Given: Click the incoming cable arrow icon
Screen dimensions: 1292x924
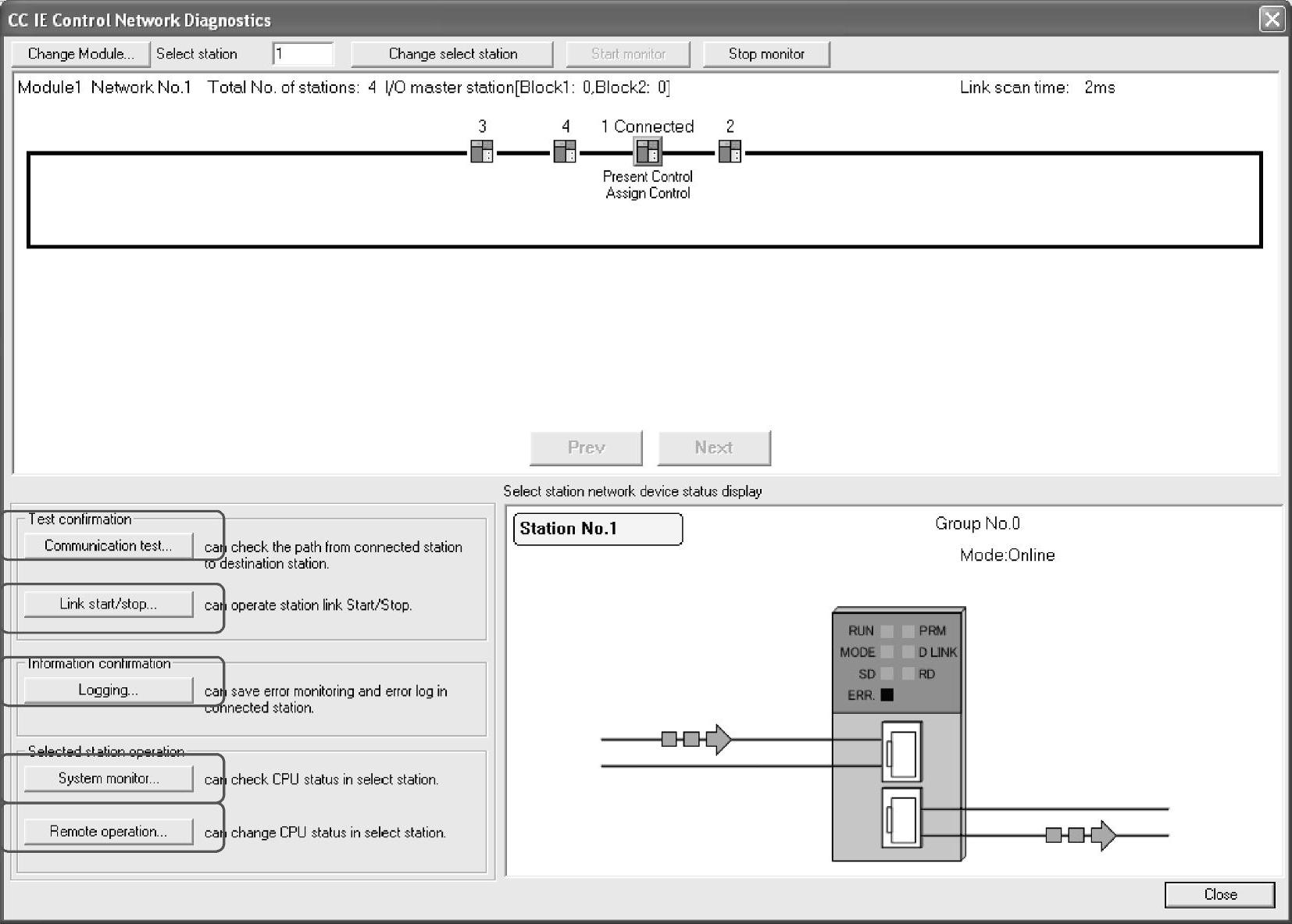Looking at the screenshot, I should (x=696, y=739).
